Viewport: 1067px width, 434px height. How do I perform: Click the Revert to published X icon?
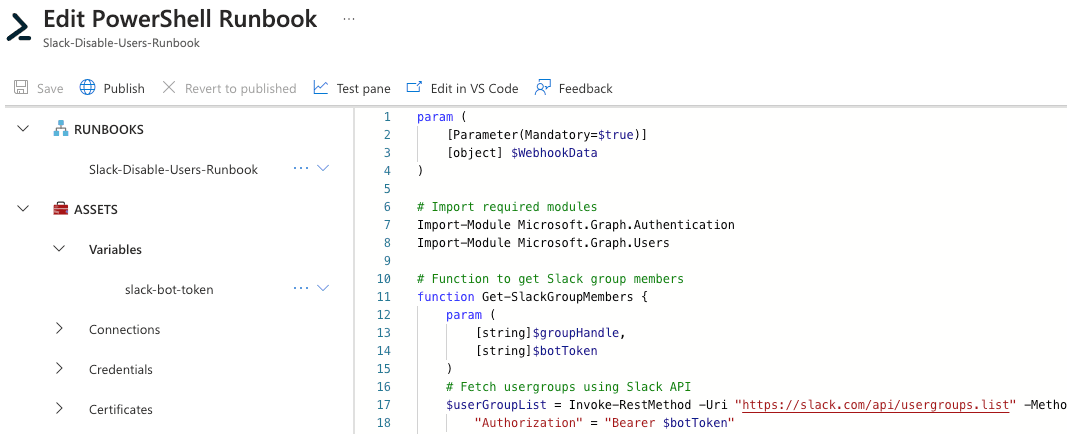tap(169, 88)
